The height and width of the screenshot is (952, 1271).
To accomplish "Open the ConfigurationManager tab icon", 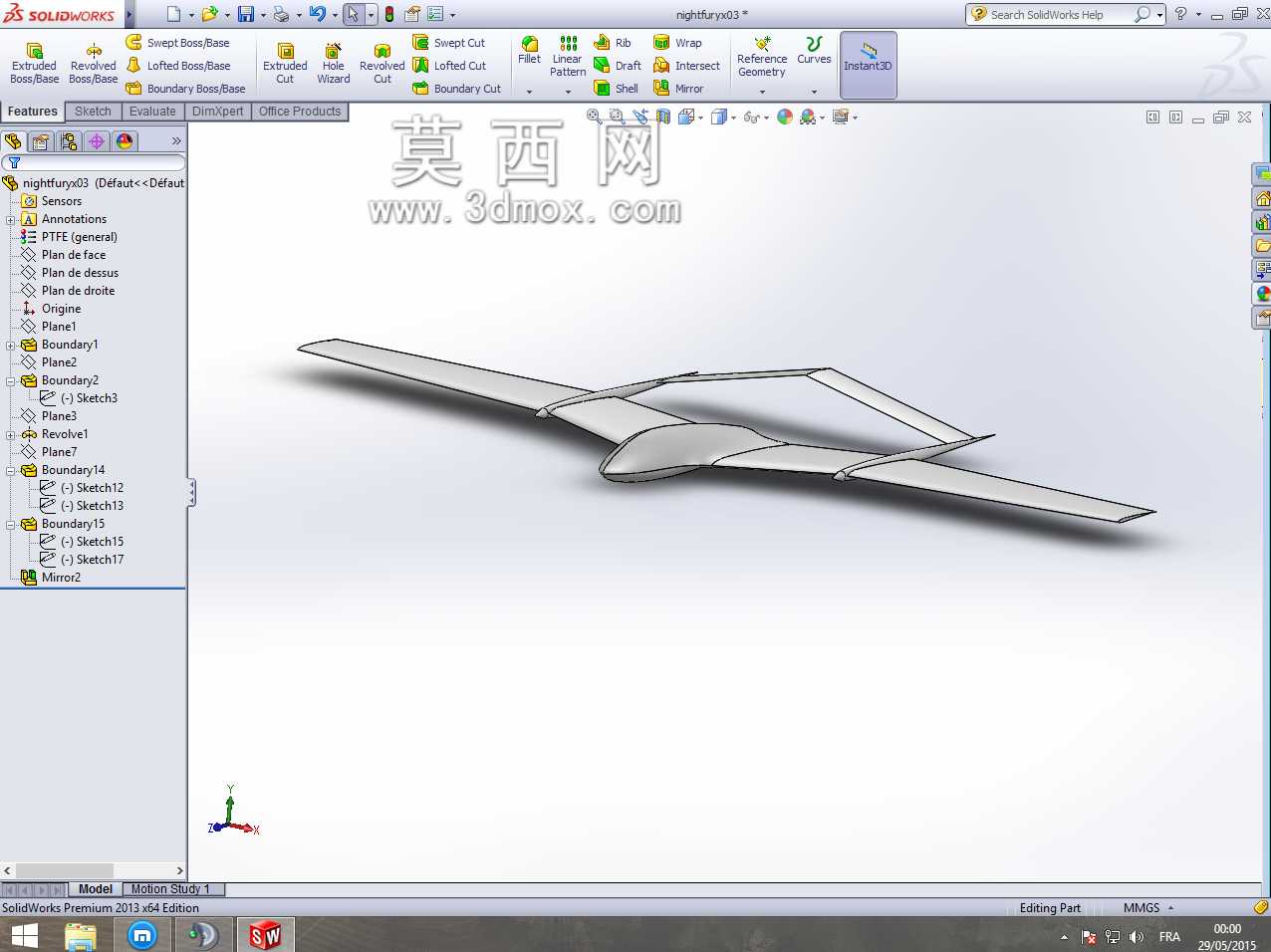I will pyautogui.click(x=69, y=141).
